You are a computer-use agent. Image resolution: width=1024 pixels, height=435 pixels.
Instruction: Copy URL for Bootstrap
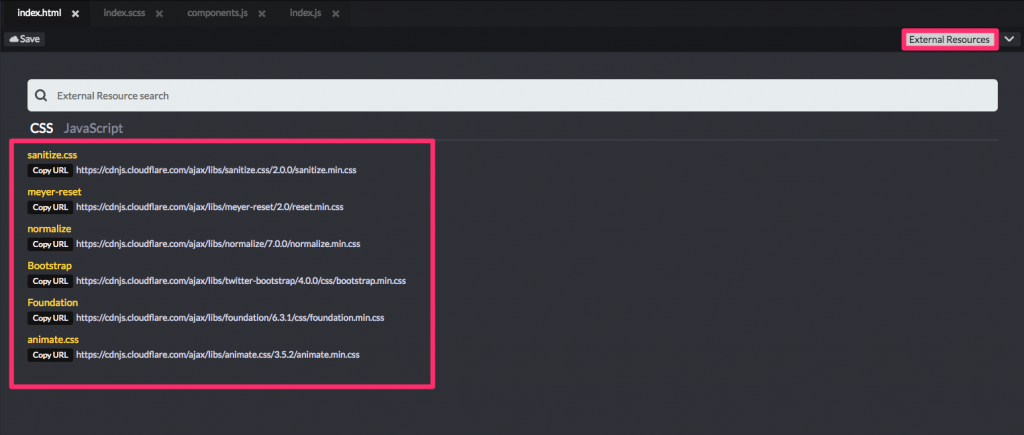pos(50,281)
